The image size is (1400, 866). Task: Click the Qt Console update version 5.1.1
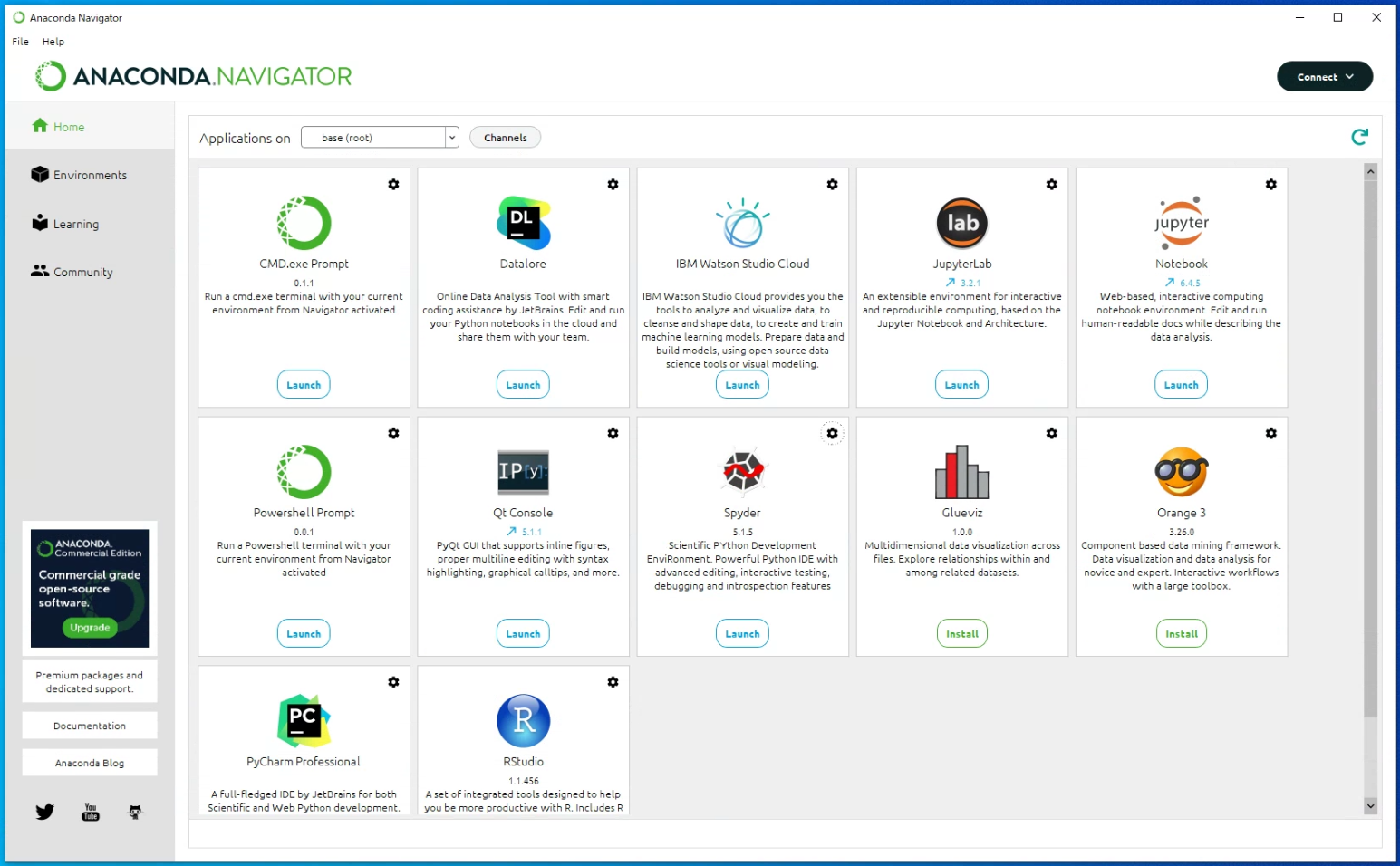click(x=525, y=532)
